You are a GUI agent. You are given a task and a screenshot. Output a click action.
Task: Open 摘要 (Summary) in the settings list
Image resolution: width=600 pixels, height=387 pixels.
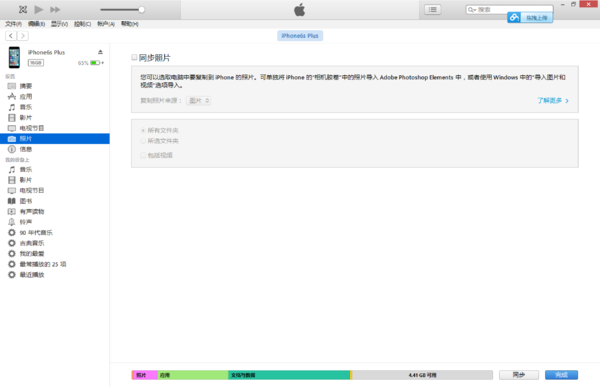(55, 86)
